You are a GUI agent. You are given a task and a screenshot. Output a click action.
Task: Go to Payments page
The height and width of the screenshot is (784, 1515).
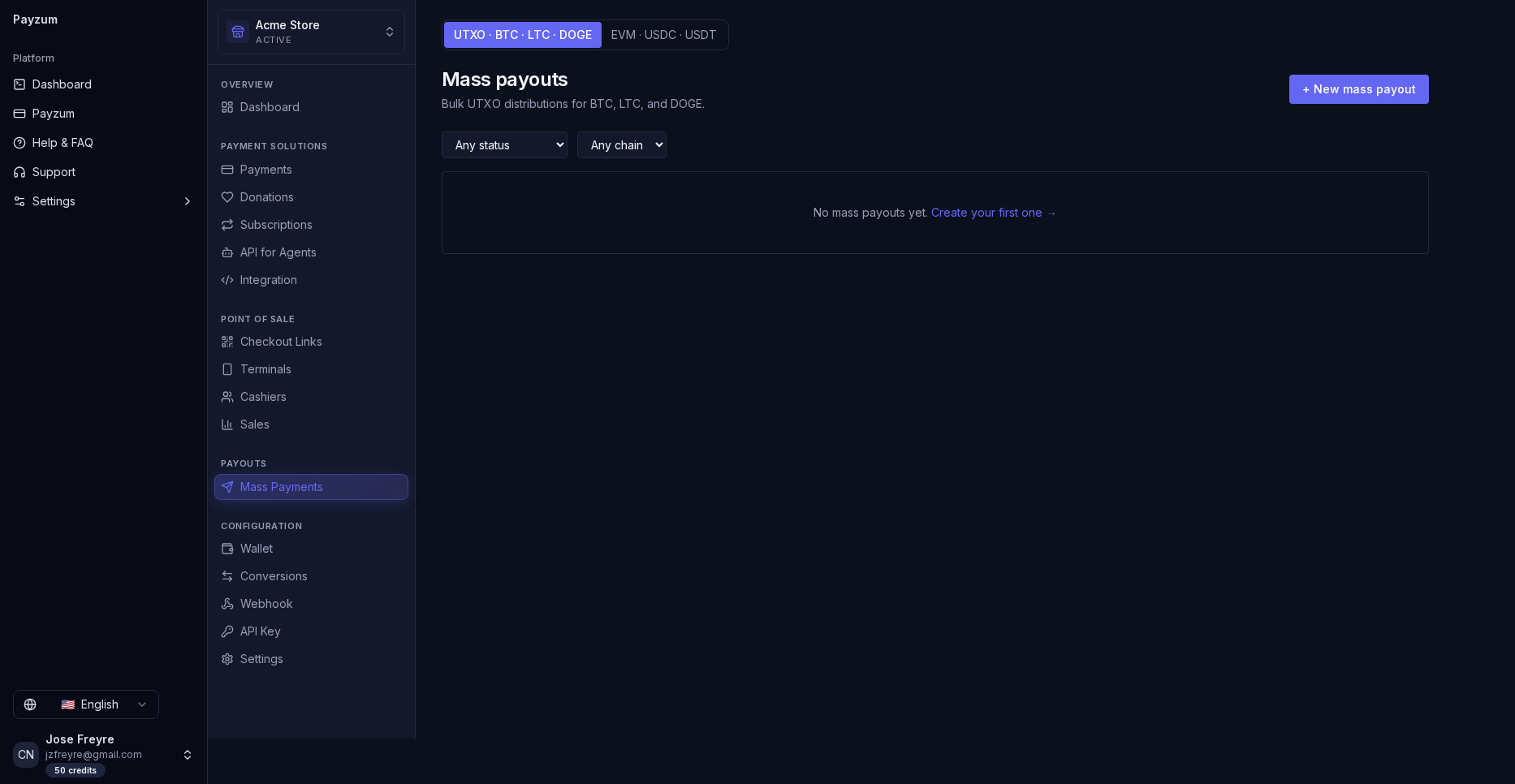click(x=311, y=170)
